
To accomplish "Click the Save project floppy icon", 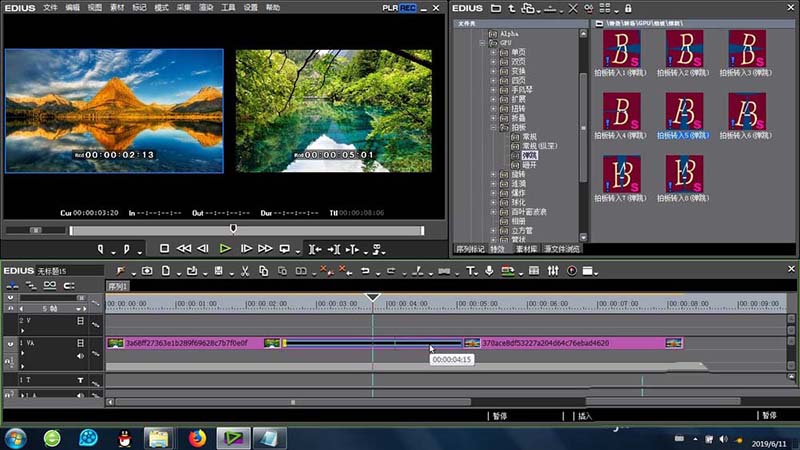I will (218, 271).
